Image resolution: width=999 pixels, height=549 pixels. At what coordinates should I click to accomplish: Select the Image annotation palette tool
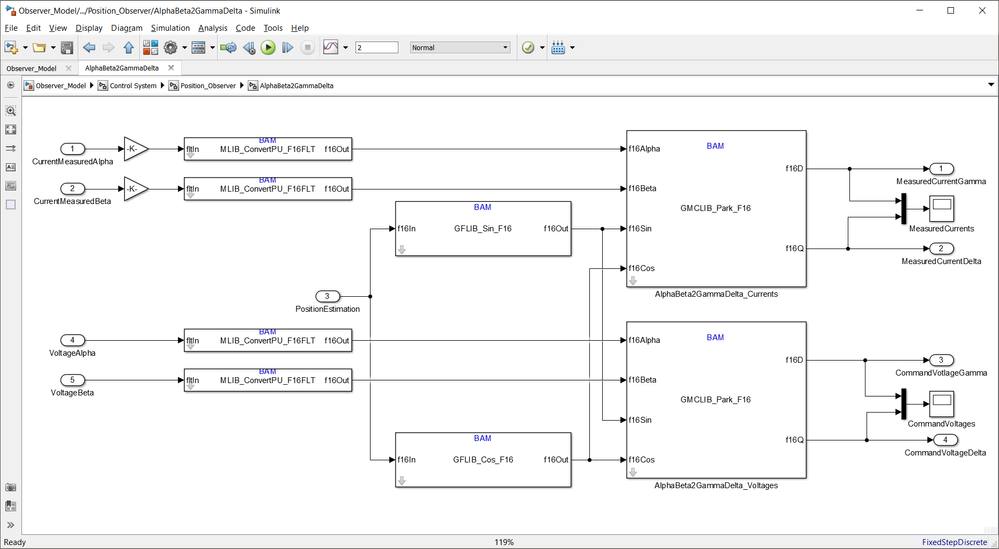point(11,186)
